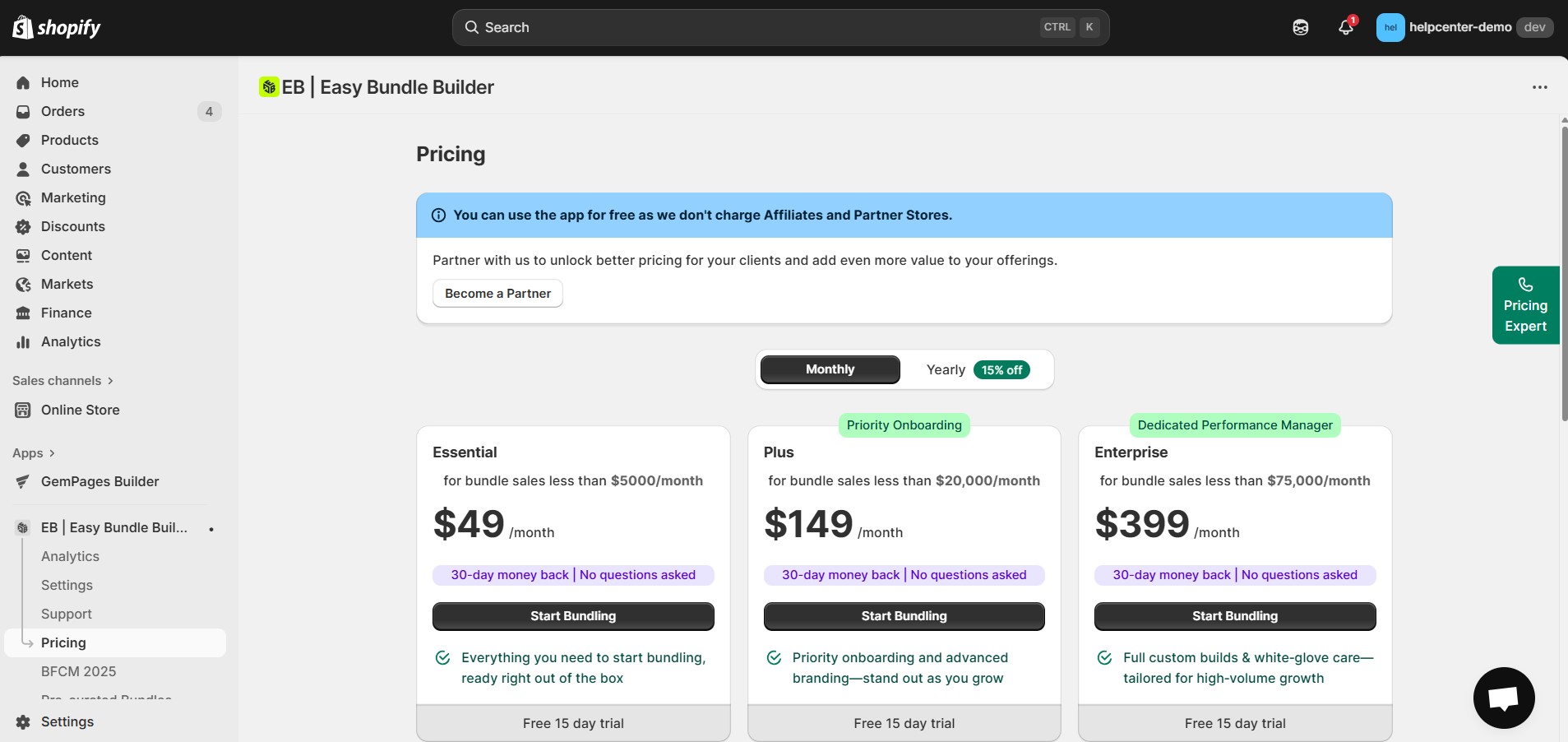Open notifications from the bell icon
The image size is (1568, 742).
tap(1345, 26)
